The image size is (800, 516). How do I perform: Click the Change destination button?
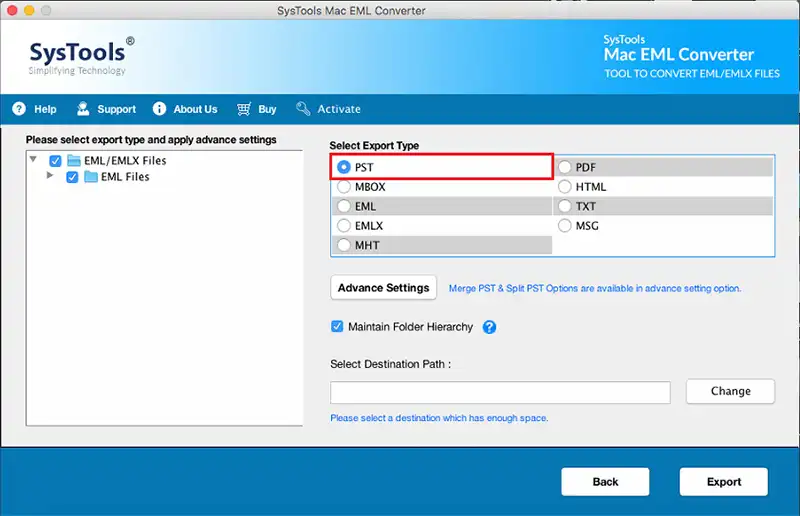731,391
